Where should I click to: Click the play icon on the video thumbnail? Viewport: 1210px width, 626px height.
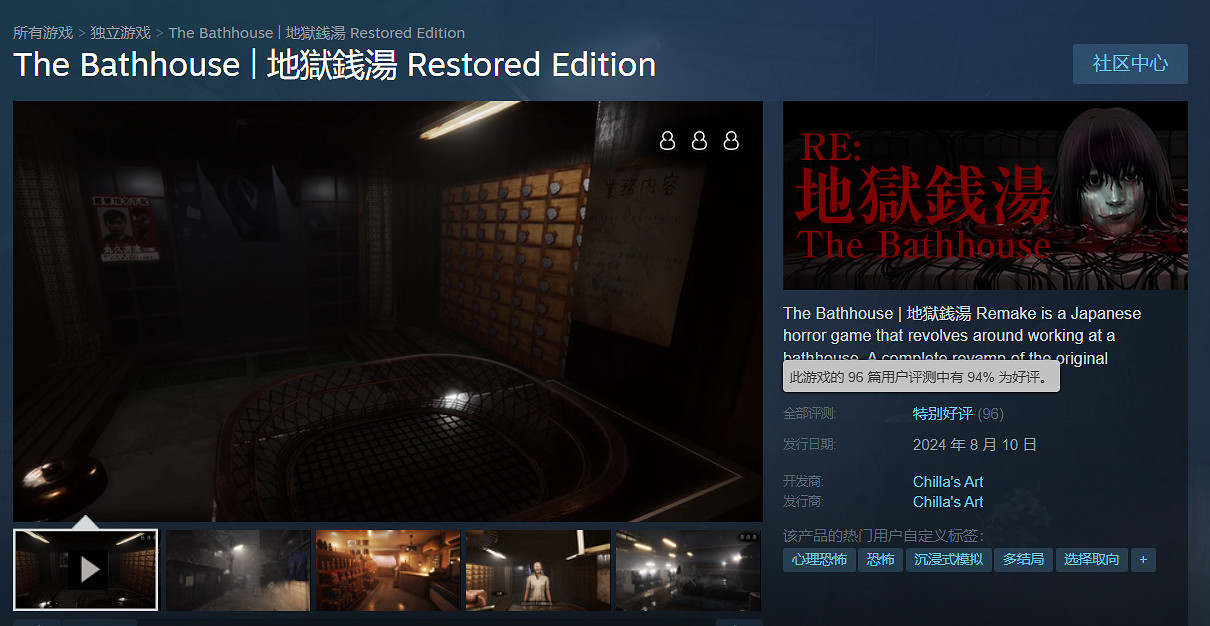click(x=86, y=570)
